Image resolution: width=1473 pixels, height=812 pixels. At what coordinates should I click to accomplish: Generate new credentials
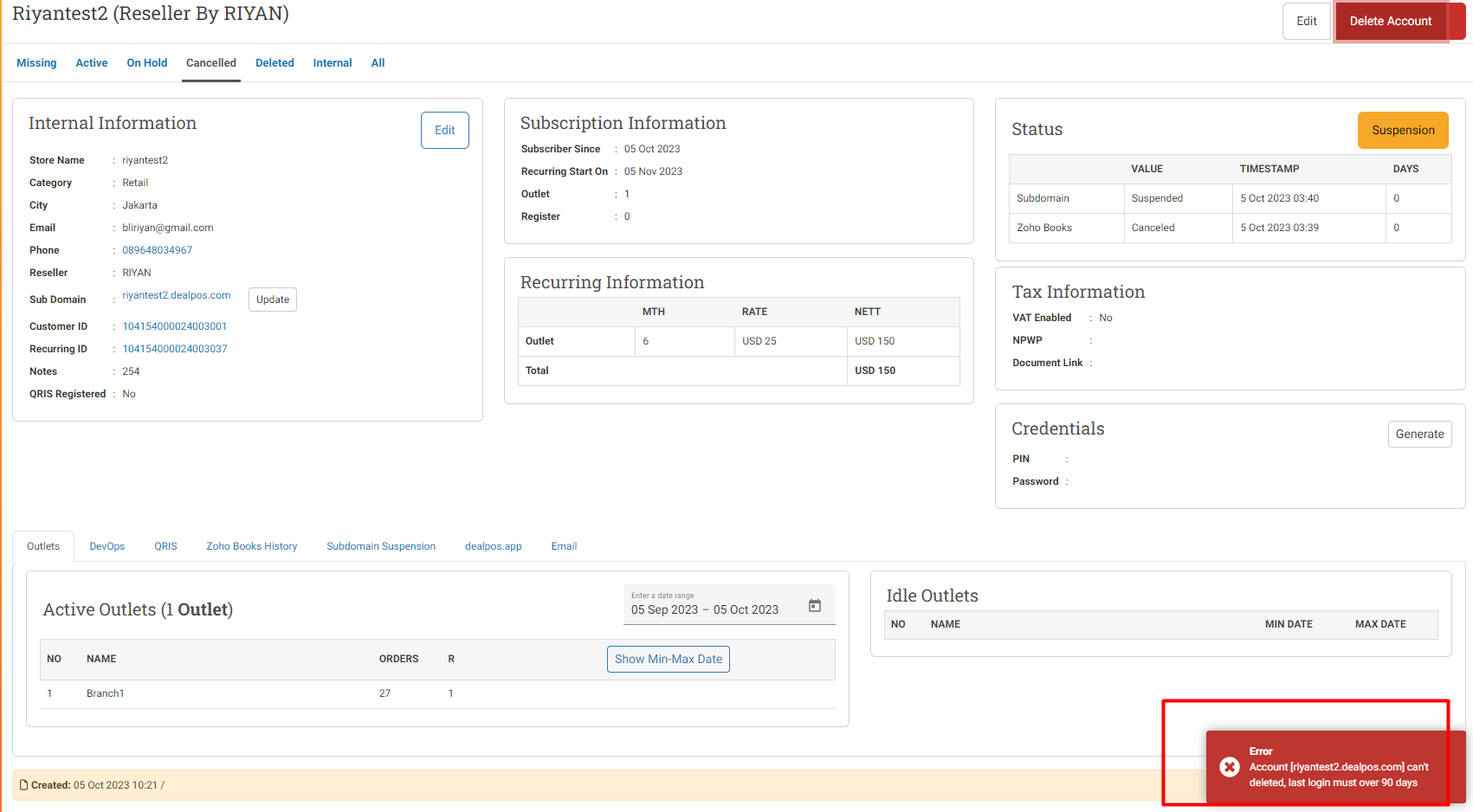point(1419,434)
